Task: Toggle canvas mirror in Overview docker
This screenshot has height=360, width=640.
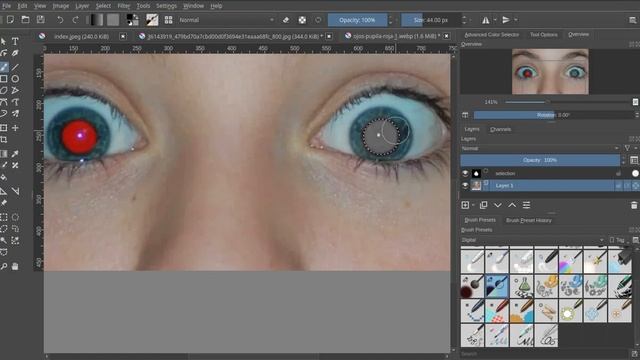Action: coord(465,115)
